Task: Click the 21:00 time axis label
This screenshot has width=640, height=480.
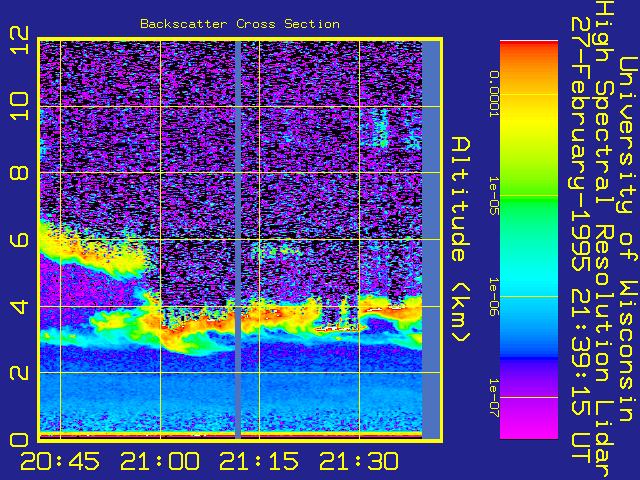Action: coord(160,461)
